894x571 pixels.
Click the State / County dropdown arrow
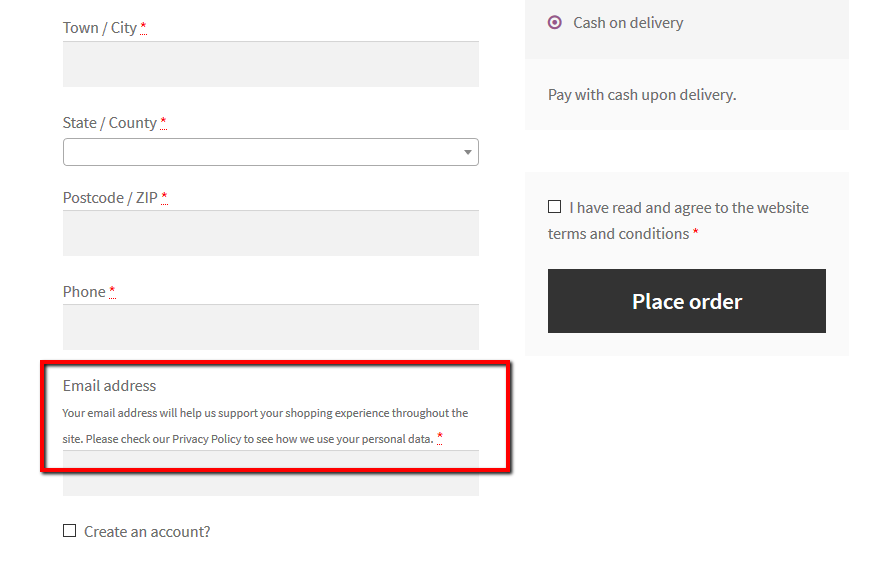(x=467, y=152)
